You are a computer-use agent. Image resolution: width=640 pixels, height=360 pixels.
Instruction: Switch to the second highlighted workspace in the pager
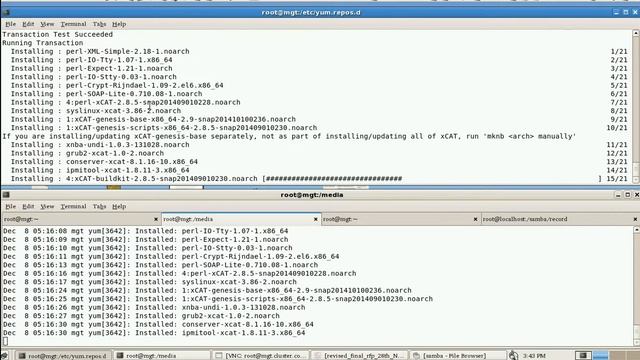(x=600, y=356)
